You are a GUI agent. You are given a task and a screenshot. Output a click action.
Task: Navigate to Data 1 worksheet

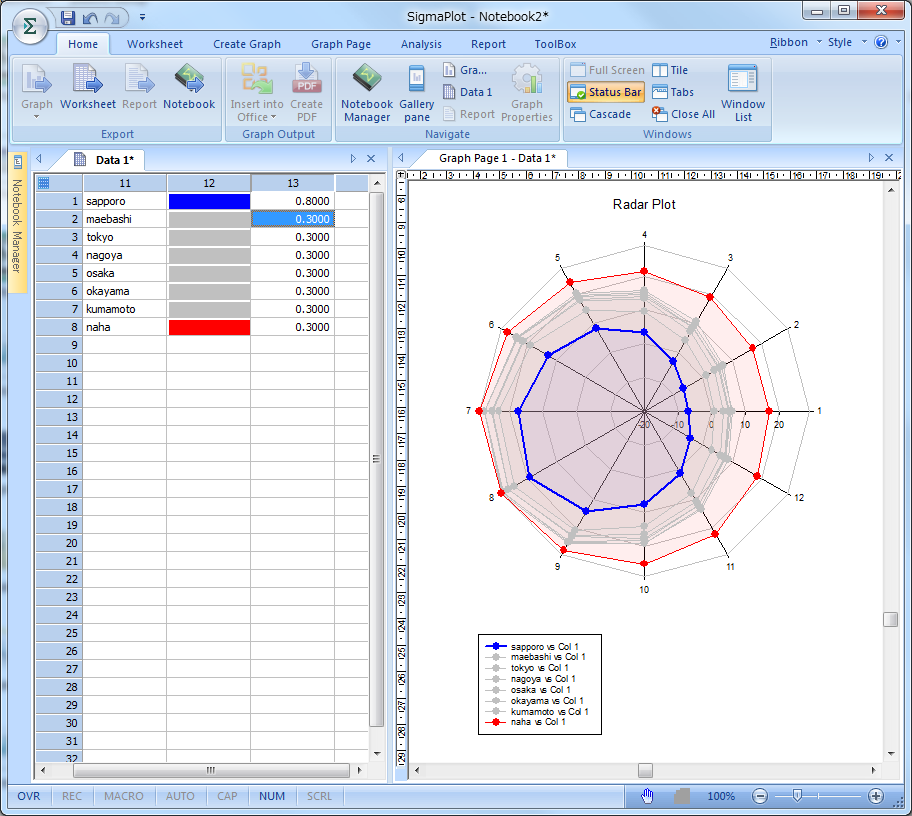(468, 92)
